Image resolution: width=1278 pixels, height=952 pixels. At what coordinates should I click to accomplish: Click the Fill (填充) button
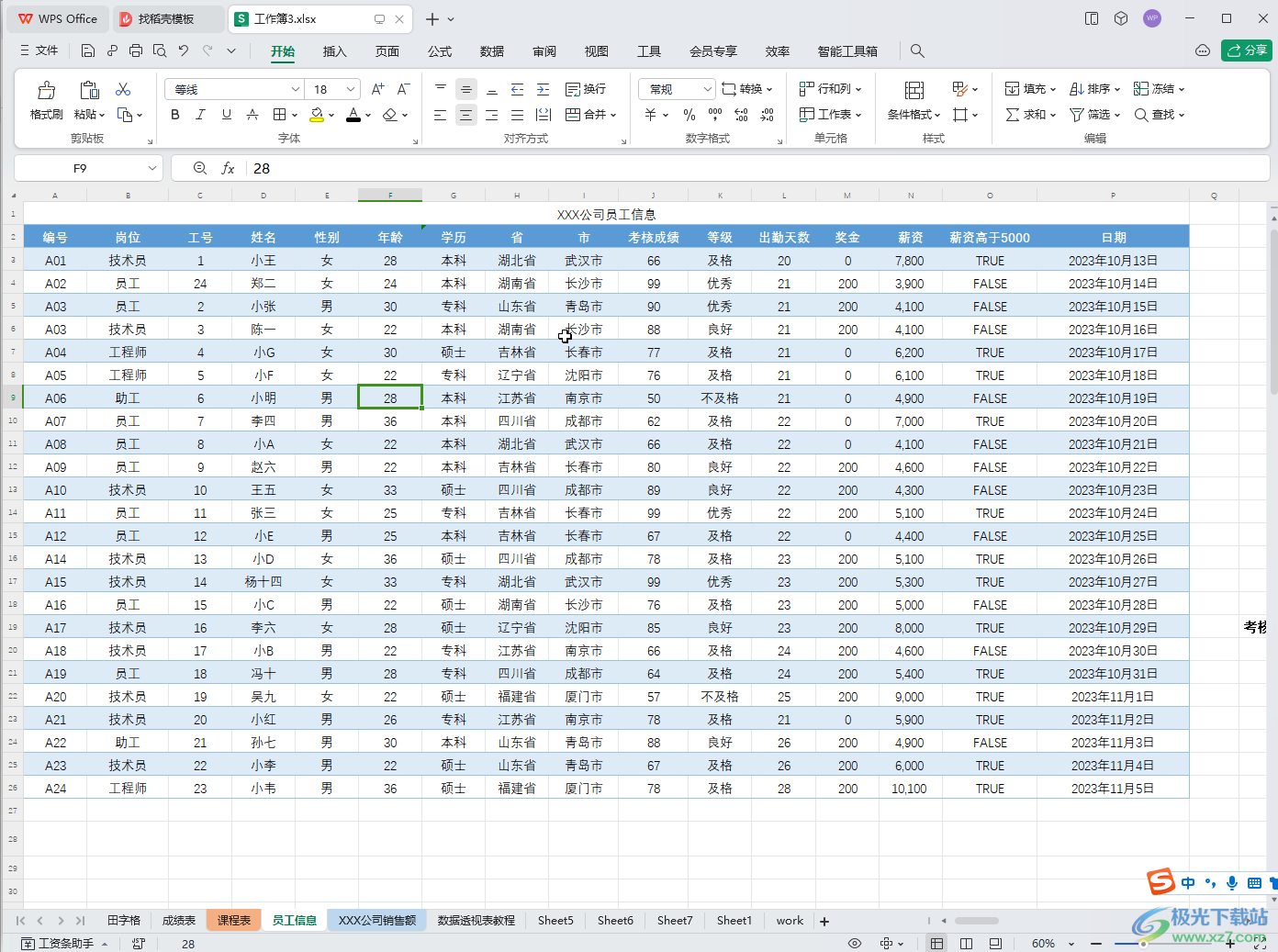1030,89
